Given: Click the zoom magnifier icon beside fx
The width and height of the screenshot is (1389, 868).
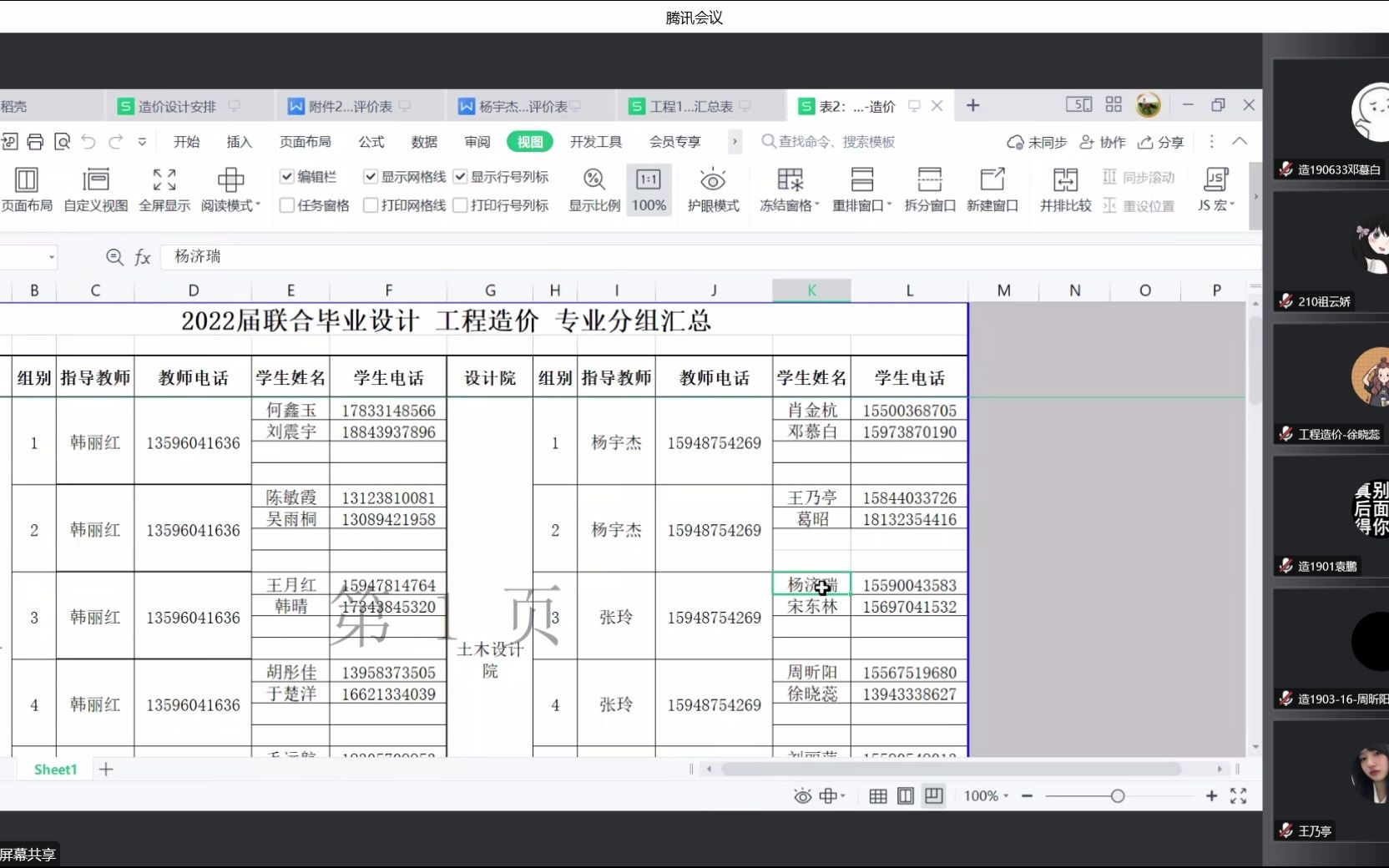Looking at the screenshot, I should click(115, 257).
